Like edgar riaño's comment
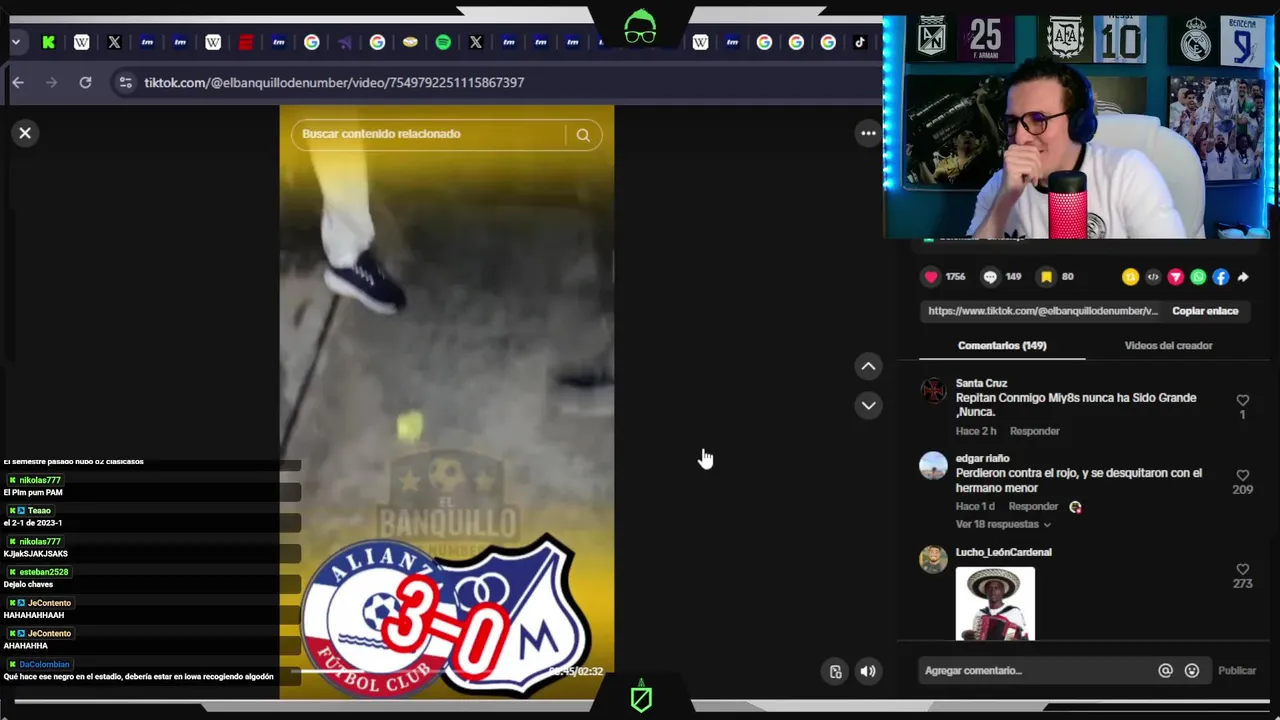Viewport: 1280px width, 720px height. 1242,475
